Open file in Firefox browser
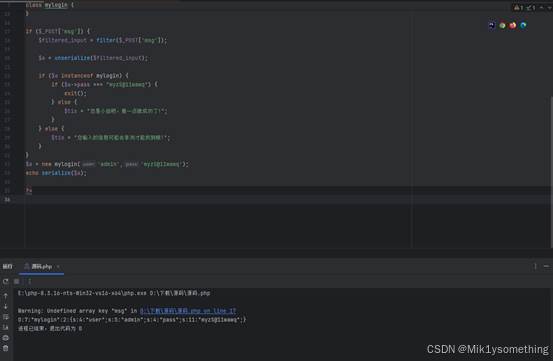 tap(512, 25)
